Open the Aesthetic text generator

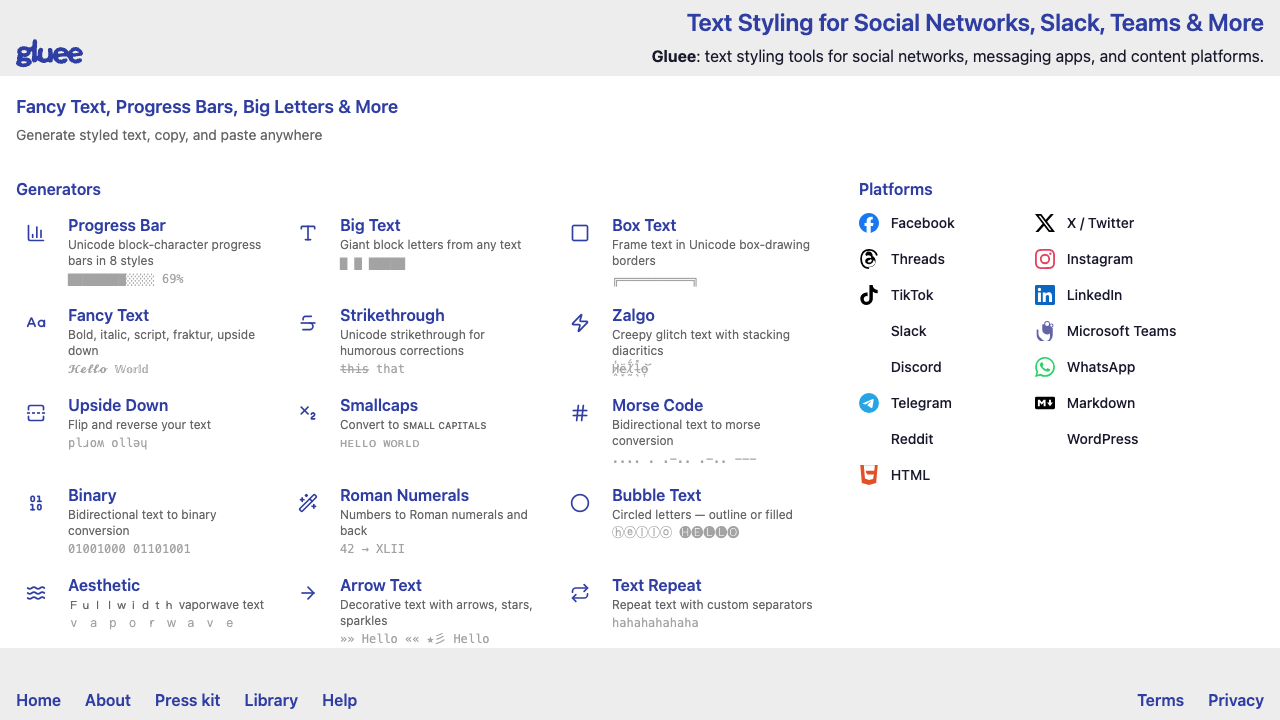coord(104,585)
